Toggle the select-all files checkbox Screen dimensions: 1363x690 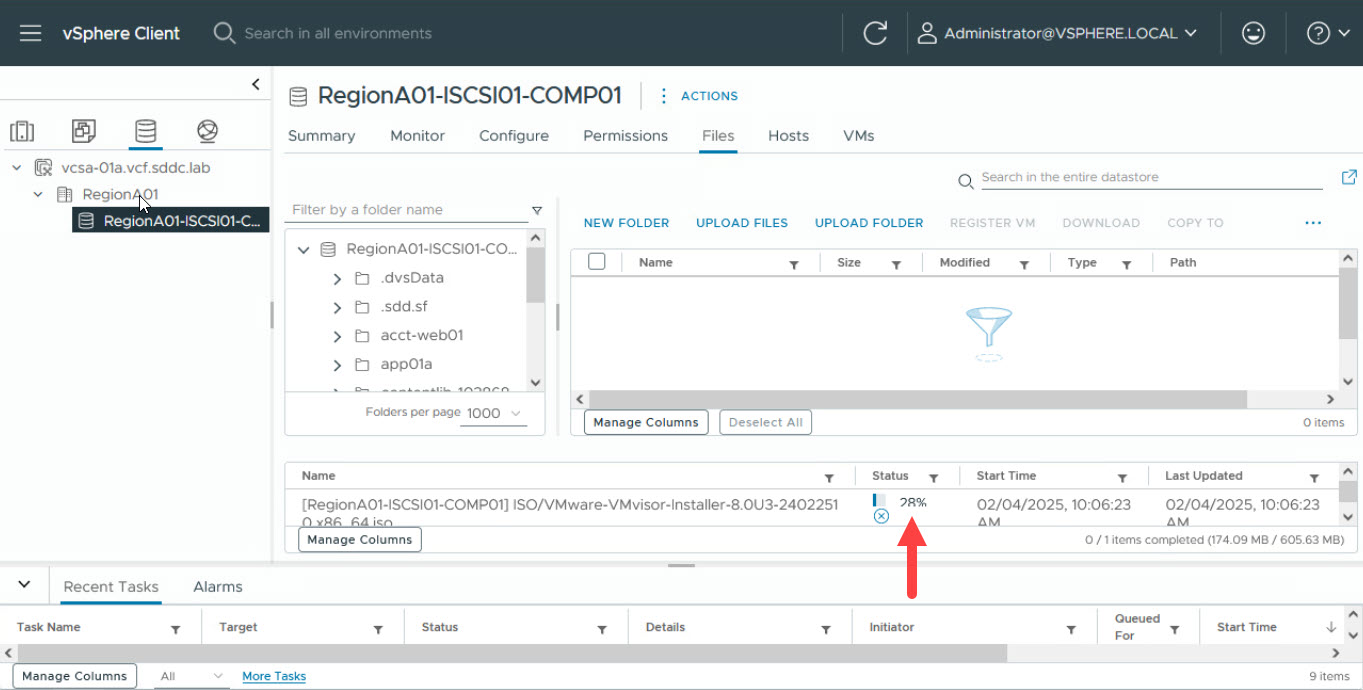tap(597, 262)
